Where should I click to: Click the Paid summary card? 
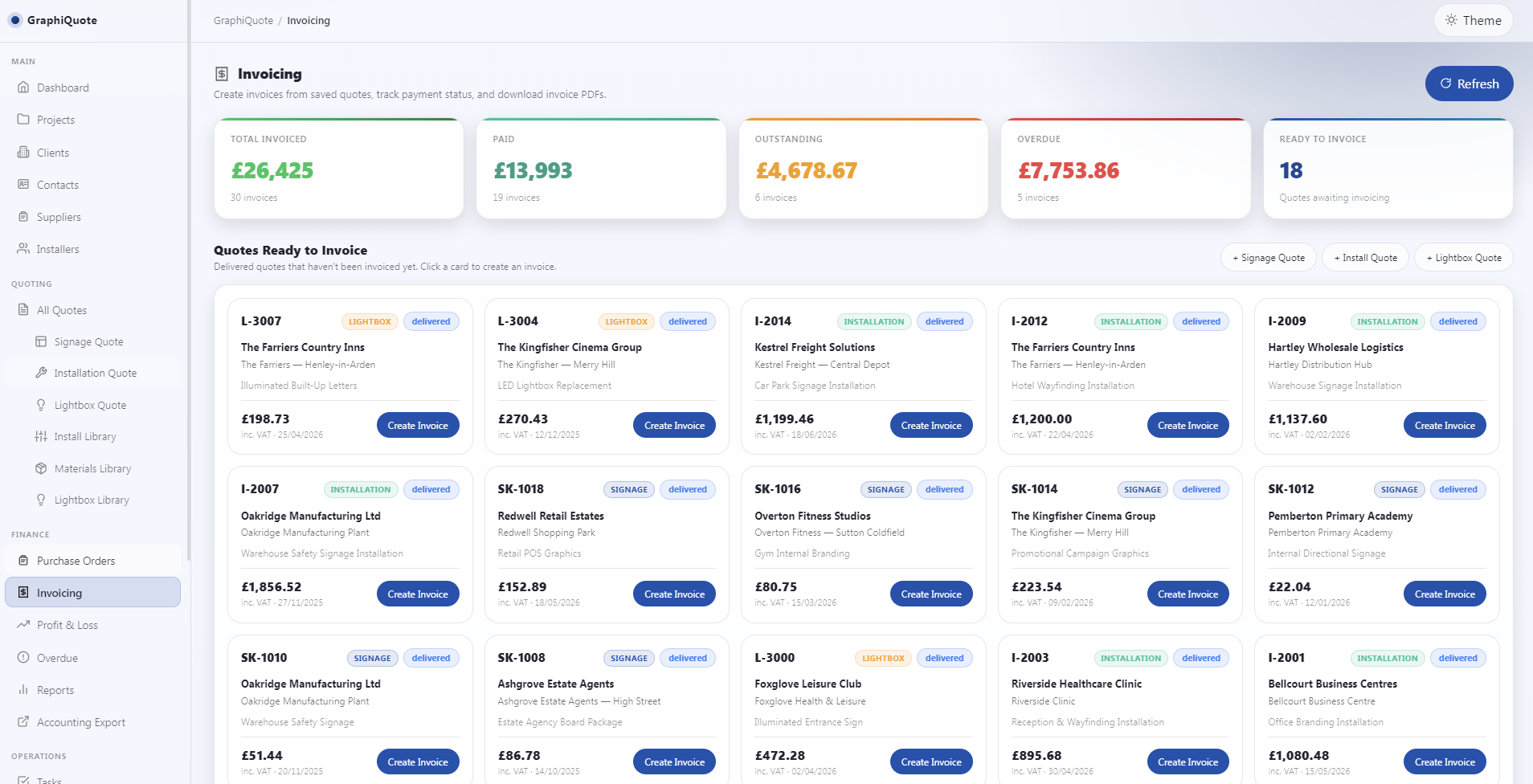pyautogui.click(x=601, y=169)
